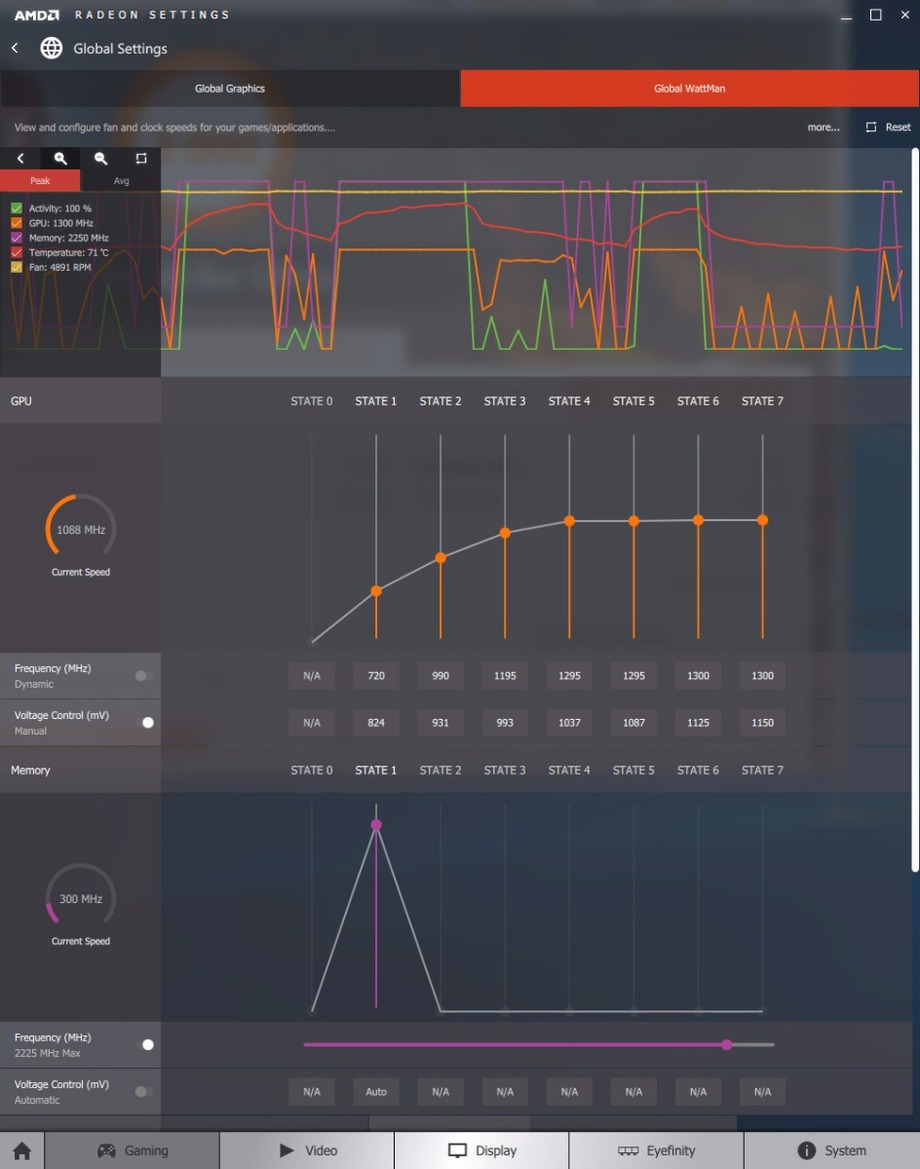Click the Memory frequency slider thumb
Screen dimensions: 920x1169
727,1044
